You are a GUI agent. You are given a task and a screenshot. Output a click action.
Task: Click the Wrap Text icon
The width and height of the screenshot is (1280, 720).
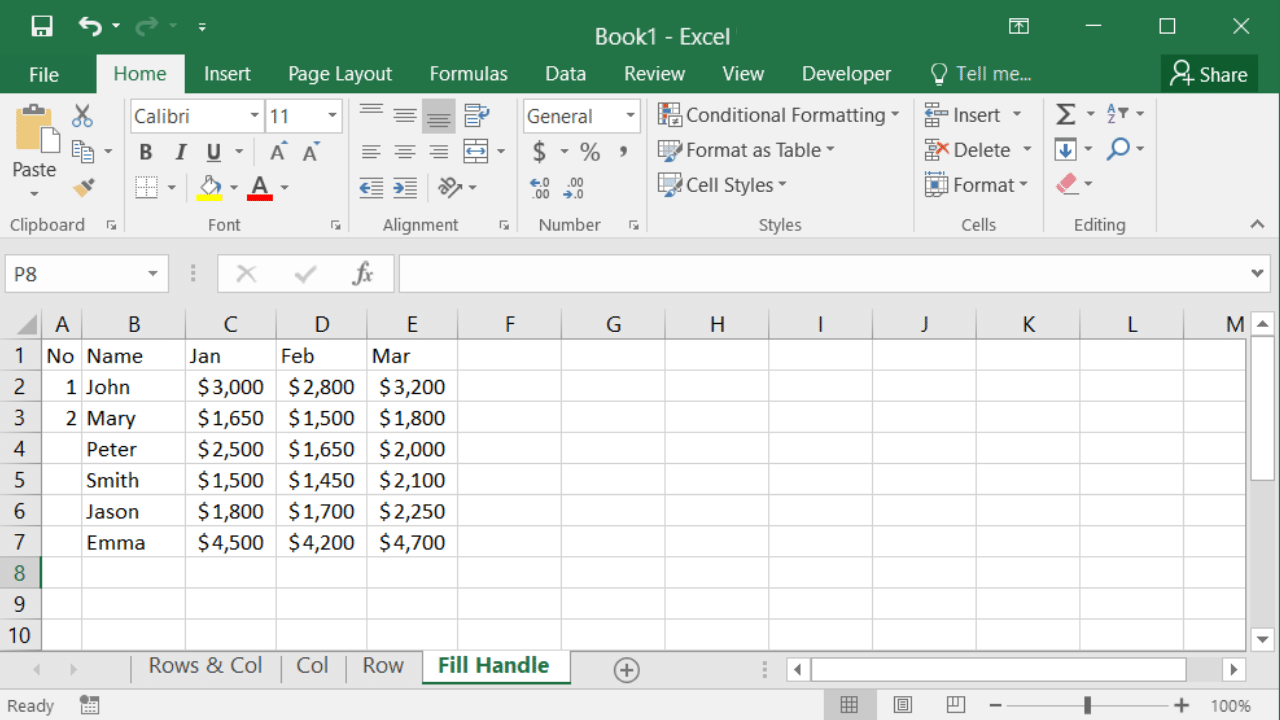tap(477, 116)
